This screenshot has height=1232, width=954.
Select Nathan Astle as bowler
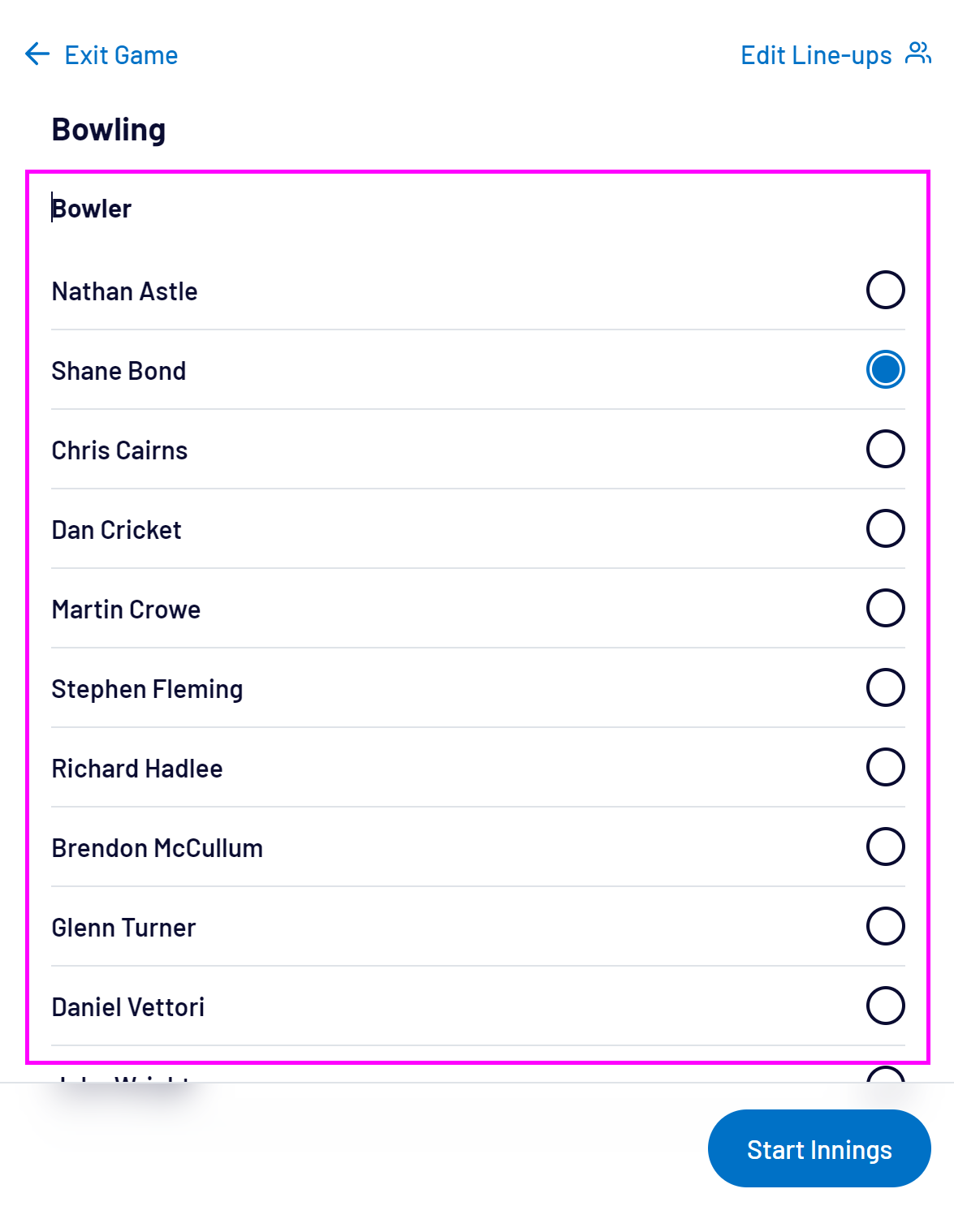[x=885, y=290]
